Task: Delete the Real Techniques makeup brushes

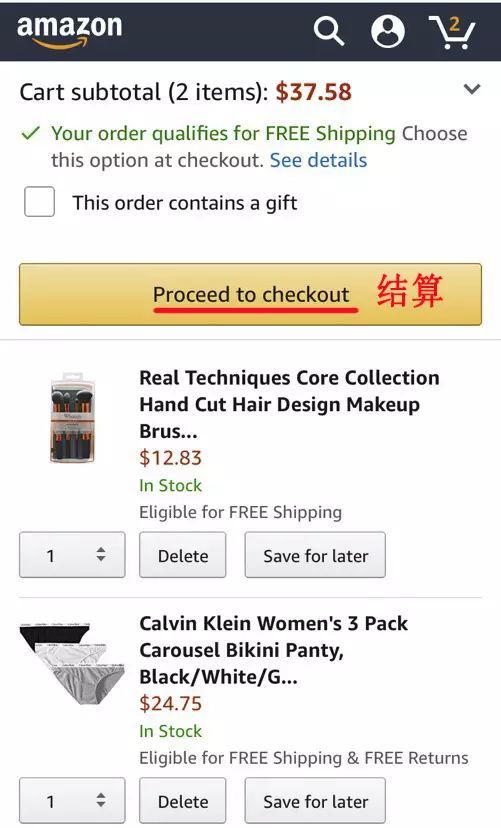Action: (183, 554)
